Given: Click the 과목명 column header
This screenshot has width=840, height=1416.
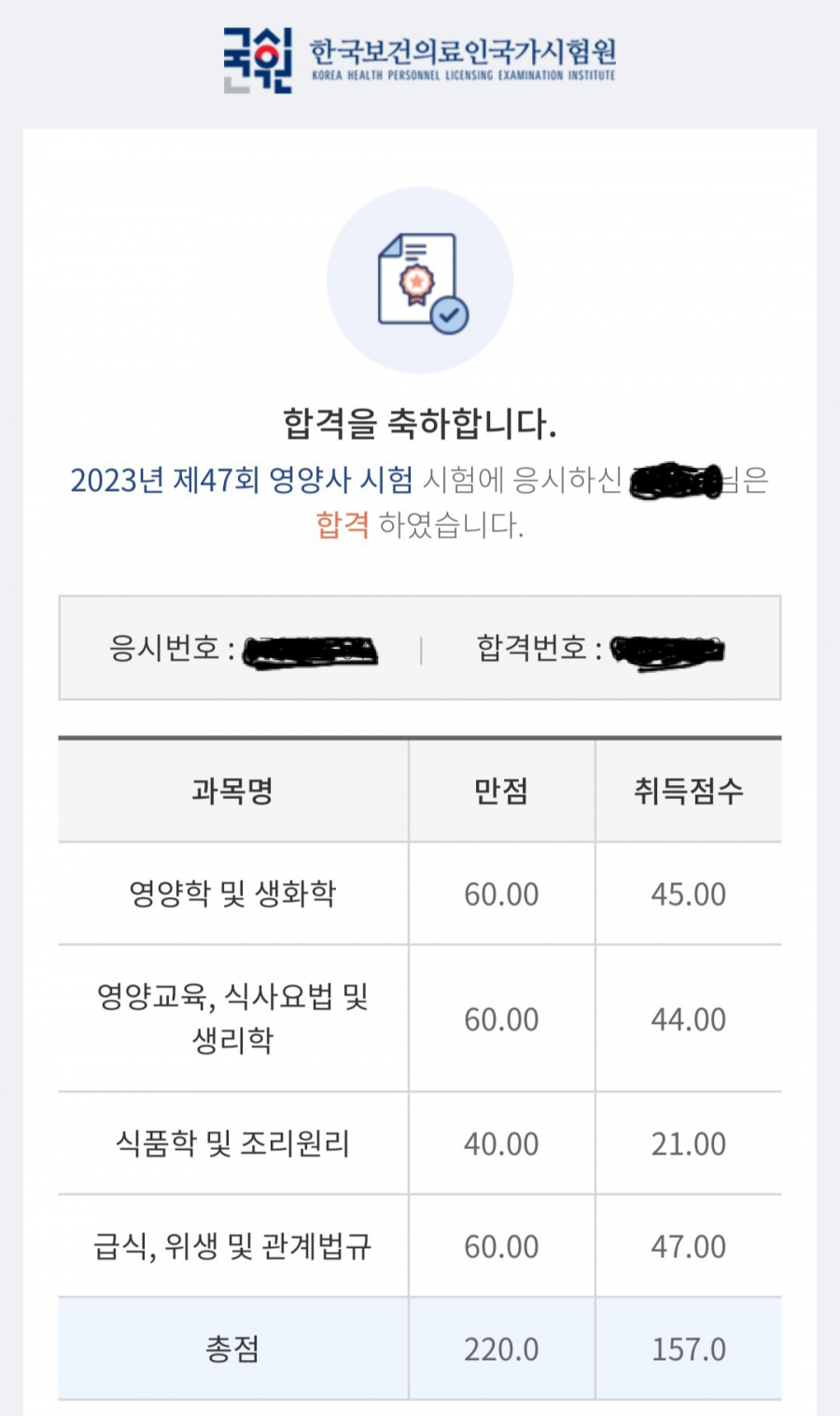Looking at the screenshot, I should pyautogui.click(x=232, y=792).
